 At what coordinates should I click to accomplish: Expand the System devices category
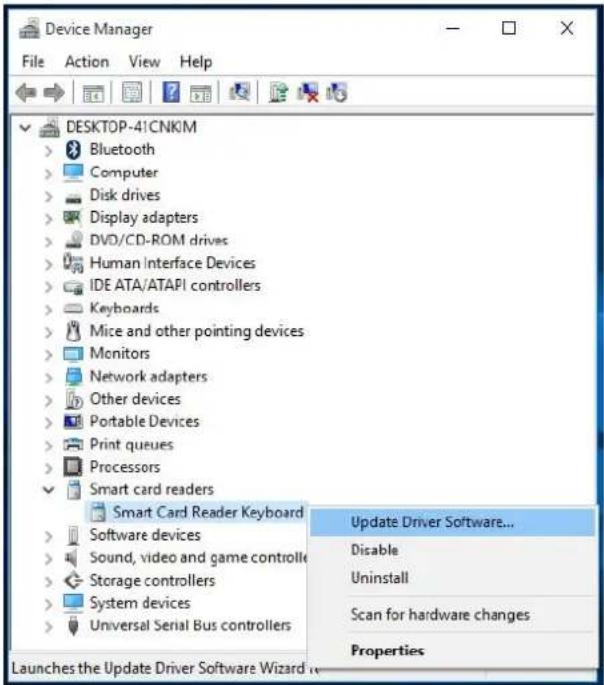pos(48,604)
